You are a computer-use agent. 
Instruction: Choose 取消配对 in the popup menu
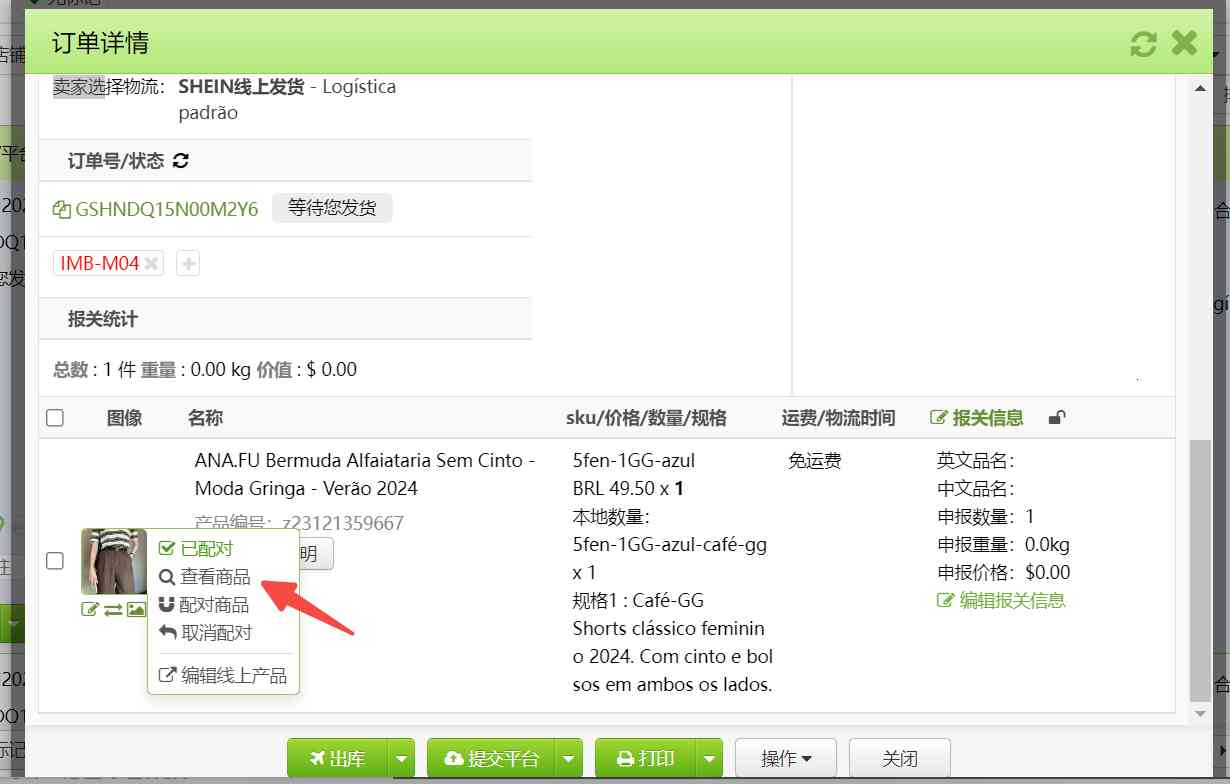[x=215, y=633]
